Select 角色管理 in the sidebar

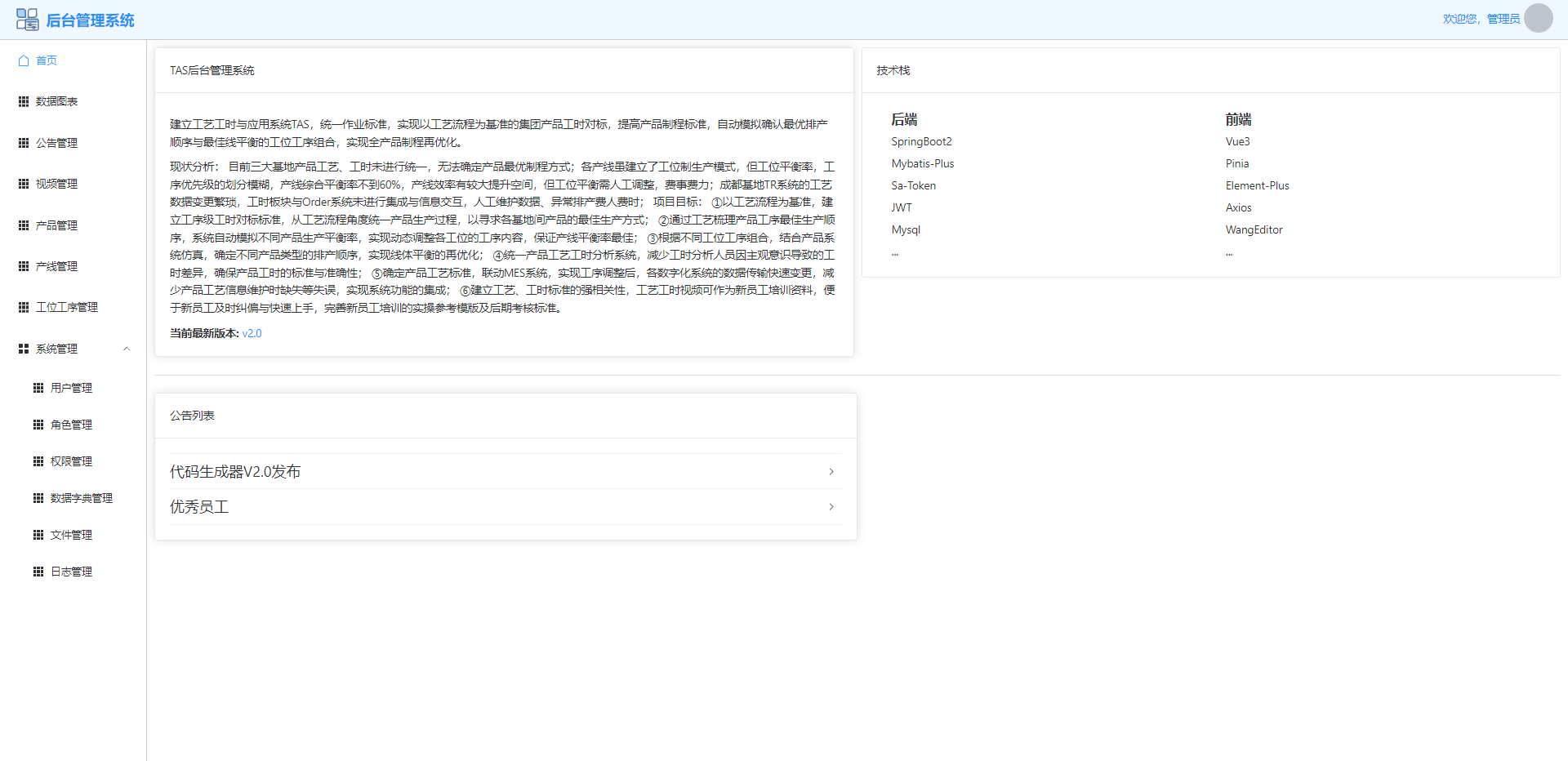coord(71,425)
